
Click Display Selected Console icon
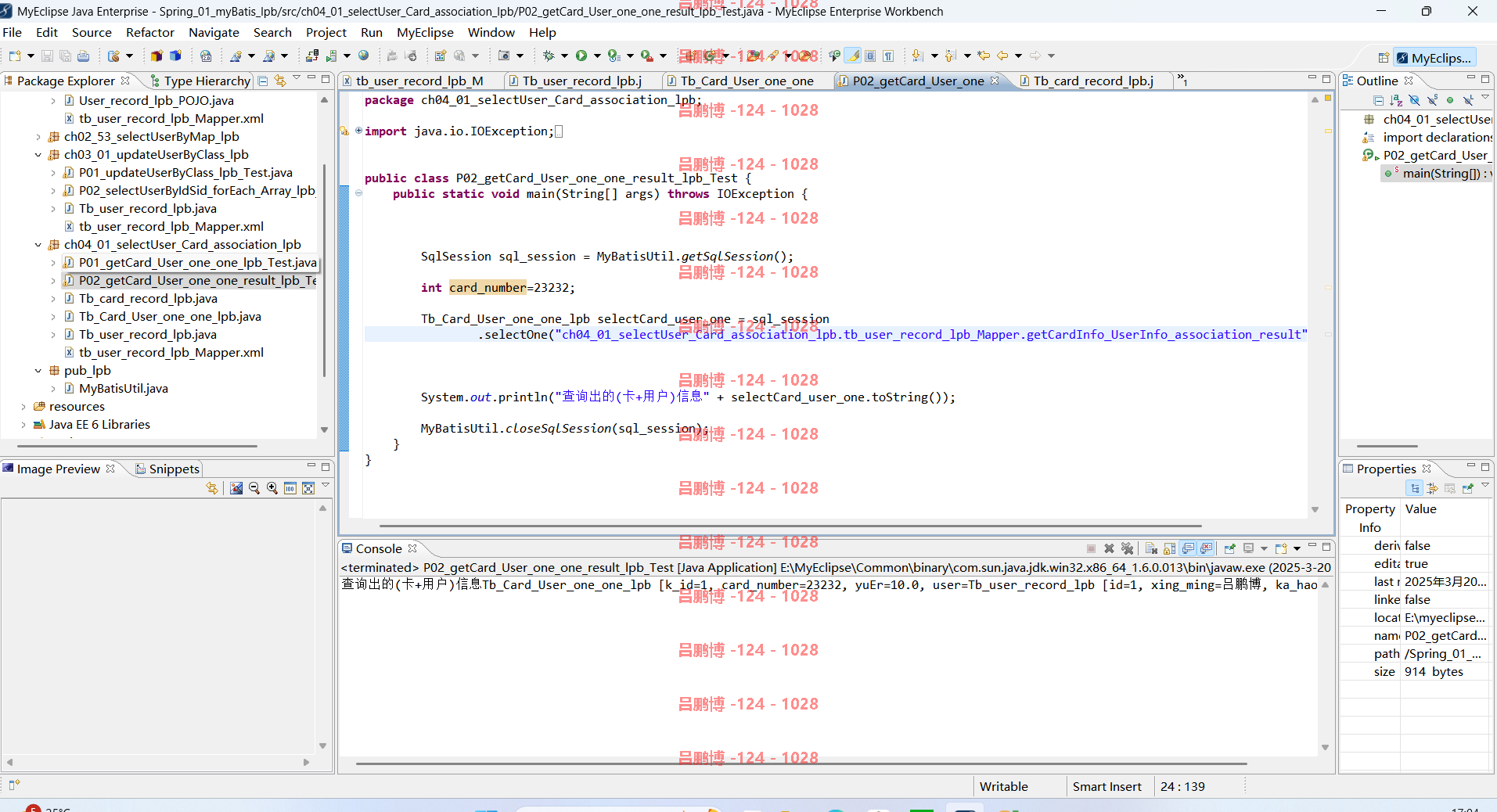[1249, 548]
